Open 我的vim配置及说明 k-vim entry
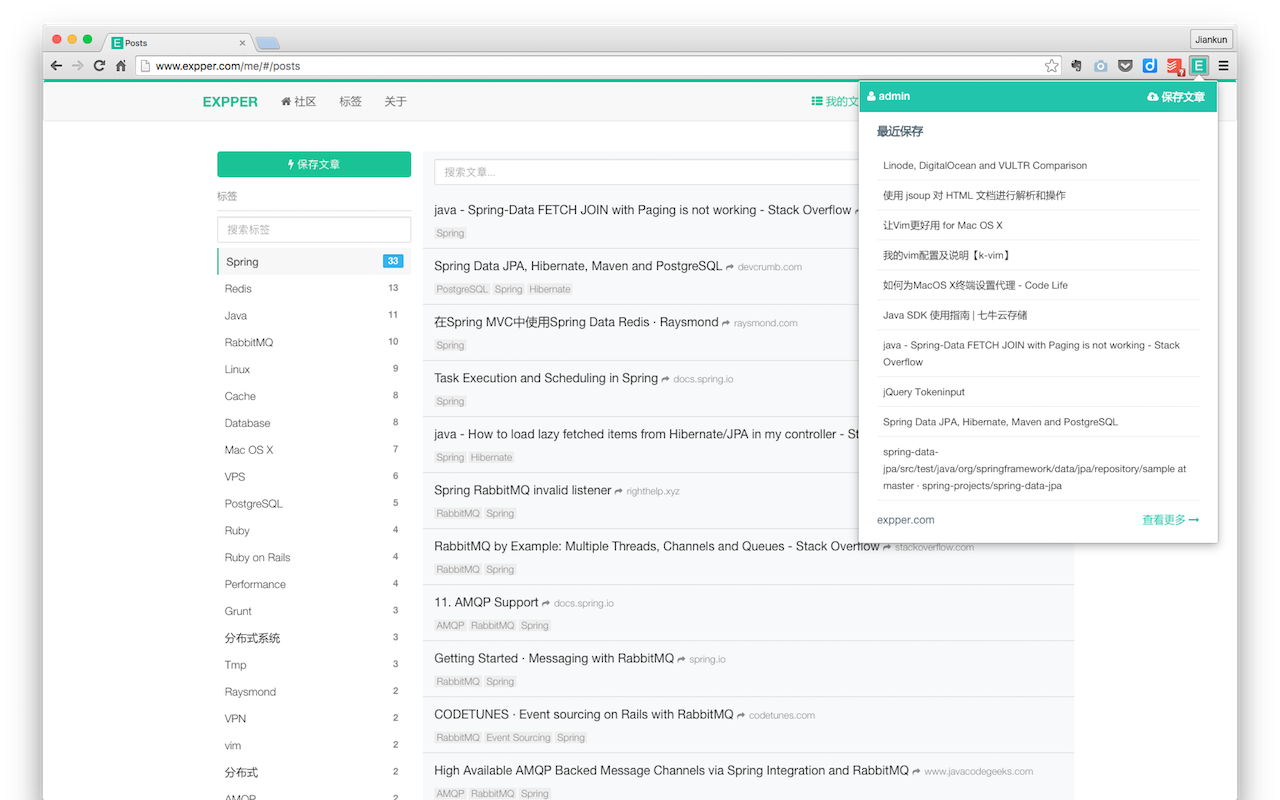The image size is (1280, 800). click(946, 256)
